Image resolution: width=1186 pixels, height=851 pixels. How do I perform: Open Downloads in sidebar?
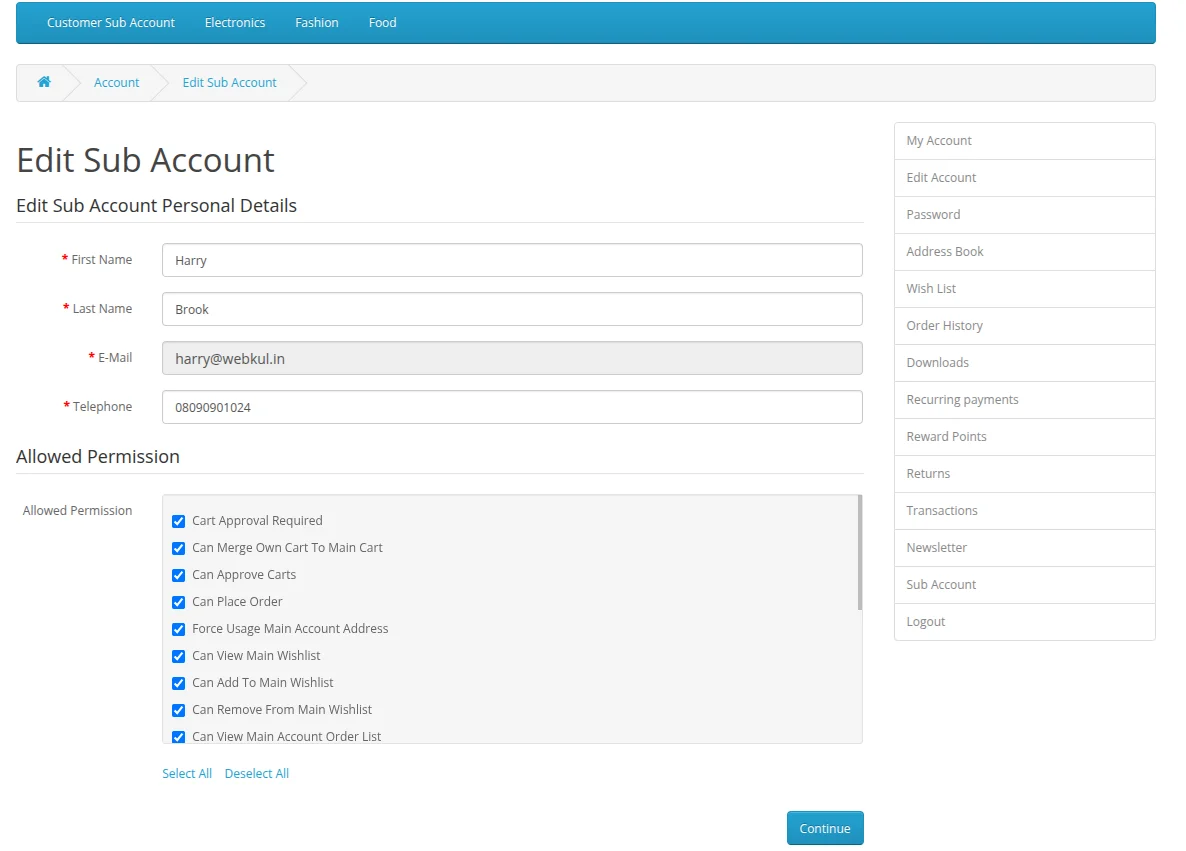[1024, 363]
